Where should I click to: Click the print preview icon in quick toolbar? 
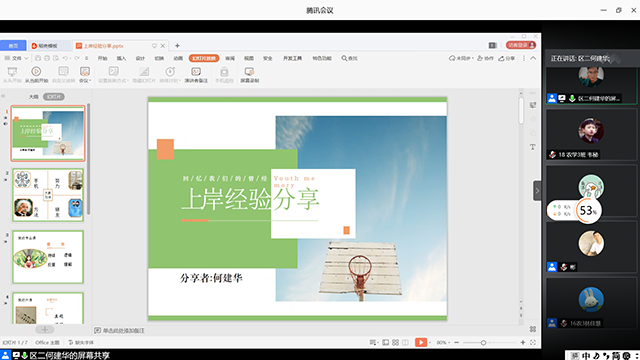[x=56, y=58]
